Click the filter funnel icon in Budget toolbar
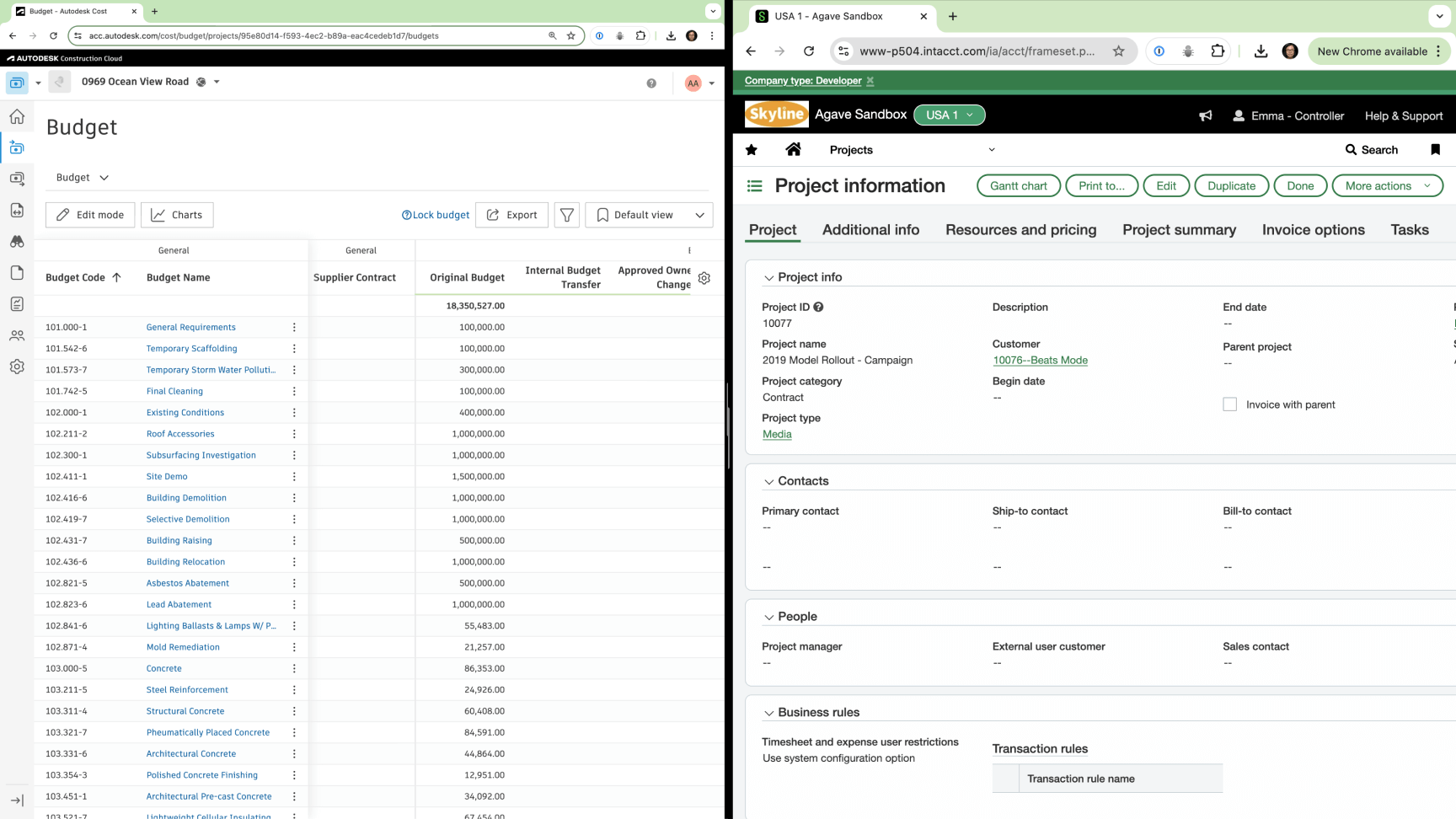 pyautogui.click(x=567, y=215)
